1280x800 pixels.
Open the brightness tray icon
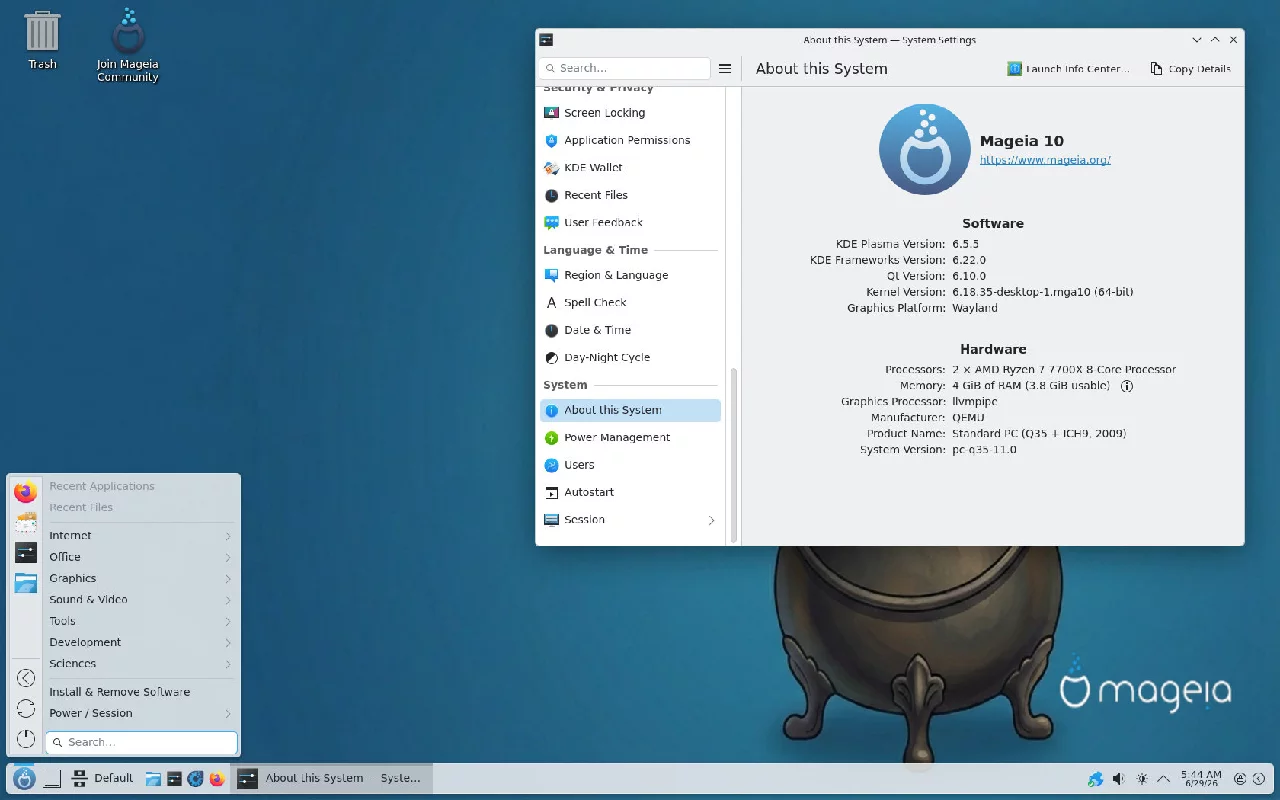coord(1141,778)
